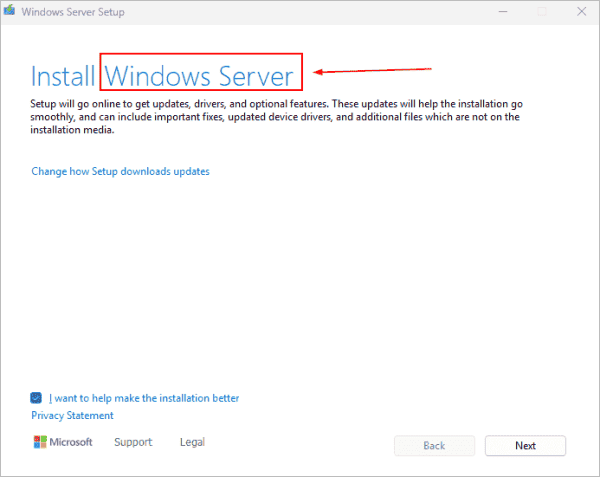600x477 pixels.
Task: Click the 'Setup will go online' description paragraph
Action: pos(276,117)
